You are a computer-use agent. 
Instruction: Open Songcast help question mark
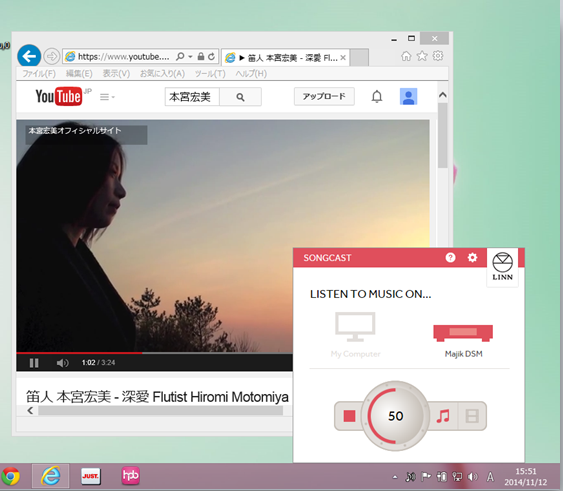tap(450, 257)
